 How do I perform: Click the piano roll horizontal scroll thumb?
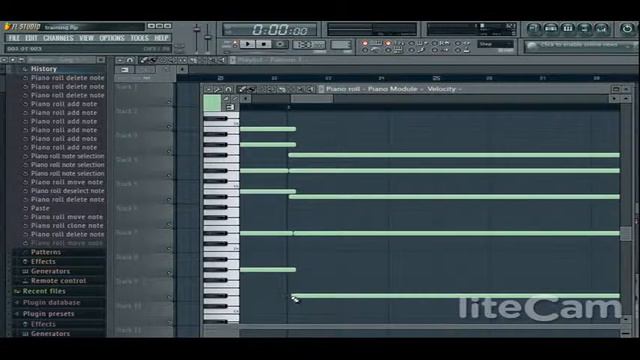click(x=312, y=99)
